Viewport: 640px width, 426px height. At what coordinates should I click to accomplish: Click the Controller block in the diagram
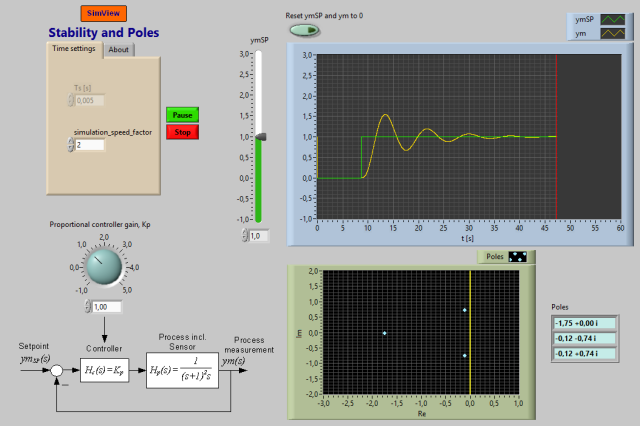click(x=103, y=370)
